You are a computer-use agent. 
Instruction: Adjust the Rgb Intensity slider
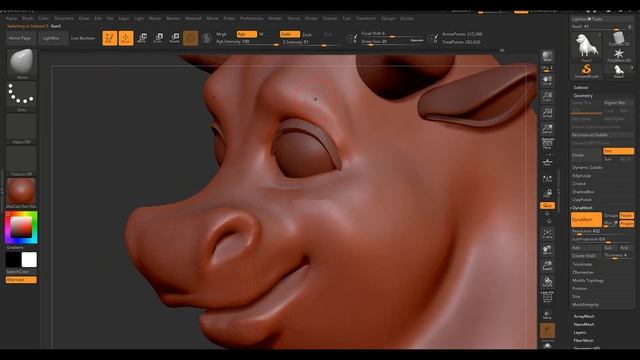[247, 42]
